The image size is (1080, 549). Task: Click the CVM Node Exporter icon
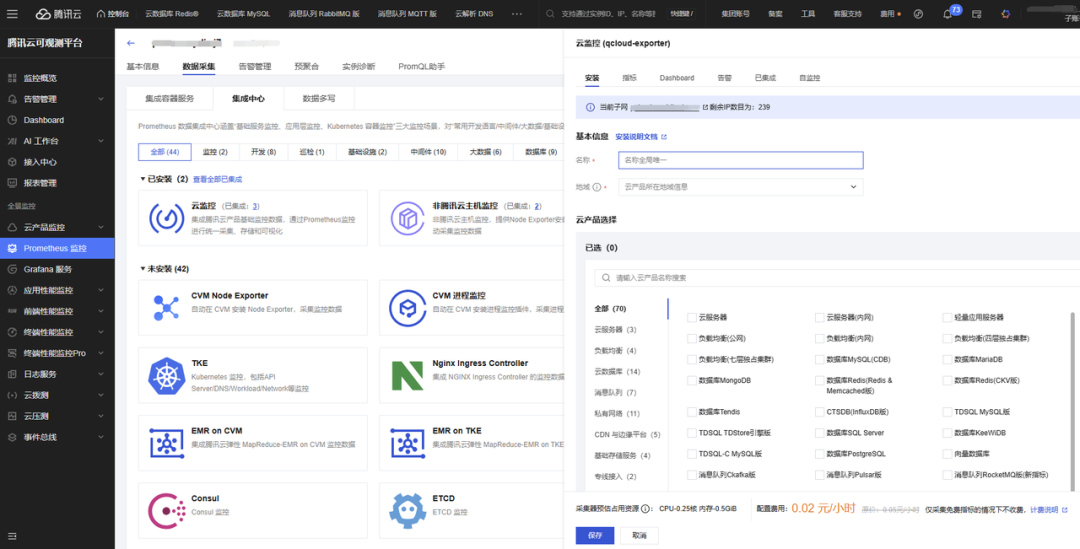166,307
